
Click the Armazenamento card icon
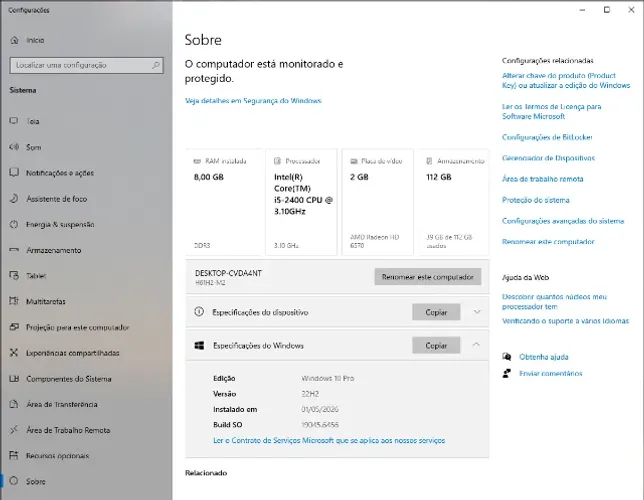pos(429,161)
